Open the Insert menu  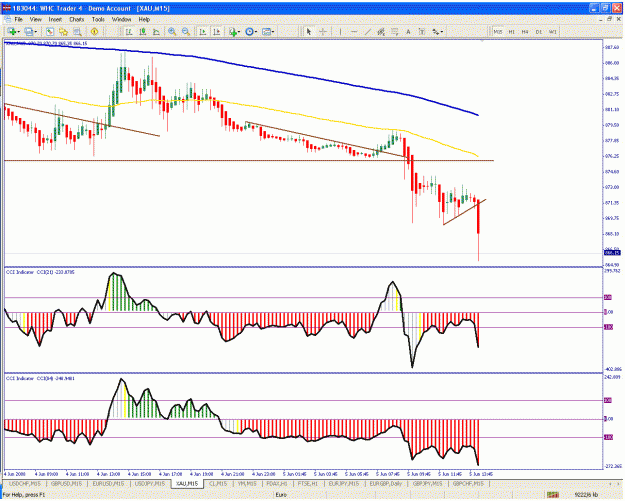point(55,19)
